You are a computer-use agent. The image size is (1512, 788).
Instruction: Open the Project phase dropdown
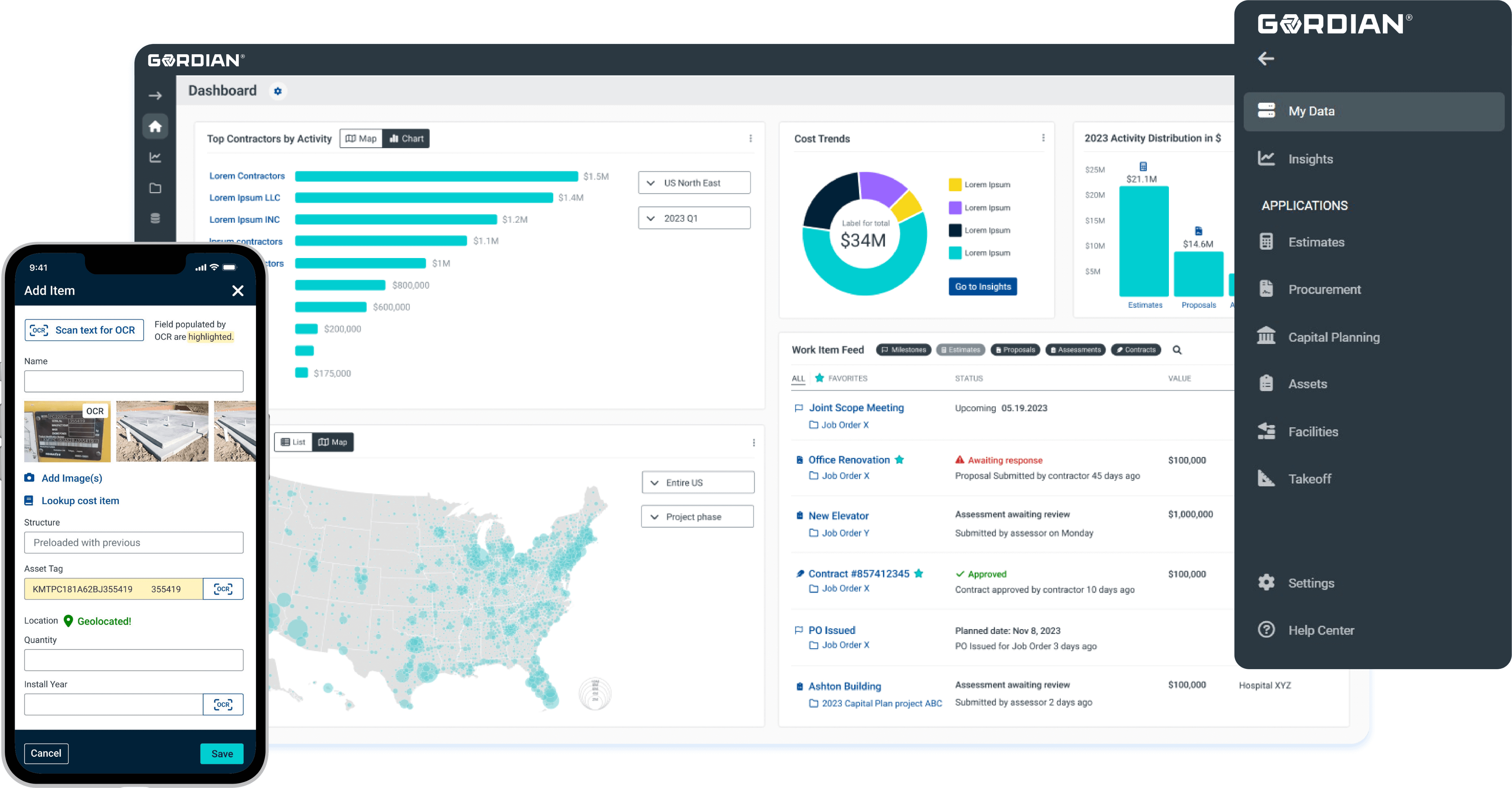697,517
